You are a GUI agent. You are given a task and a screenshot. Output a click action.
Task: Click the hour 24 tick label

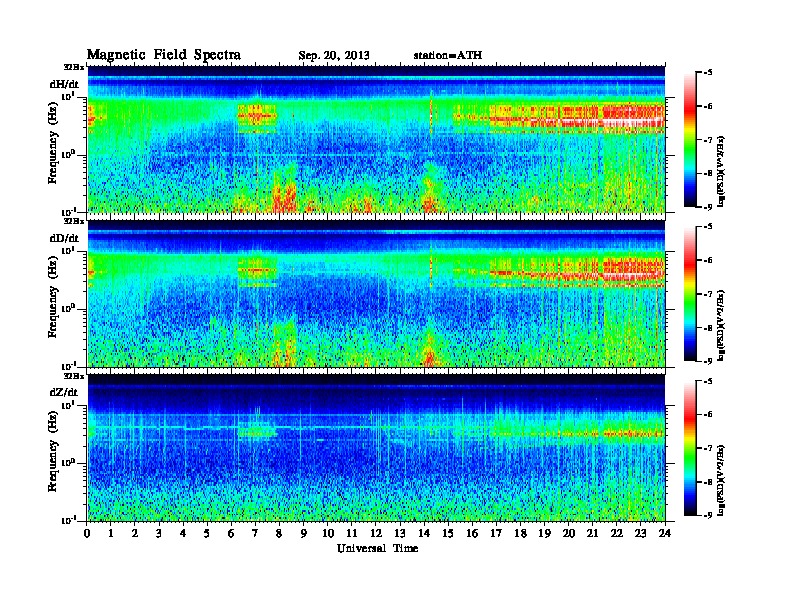coord(665,533)
